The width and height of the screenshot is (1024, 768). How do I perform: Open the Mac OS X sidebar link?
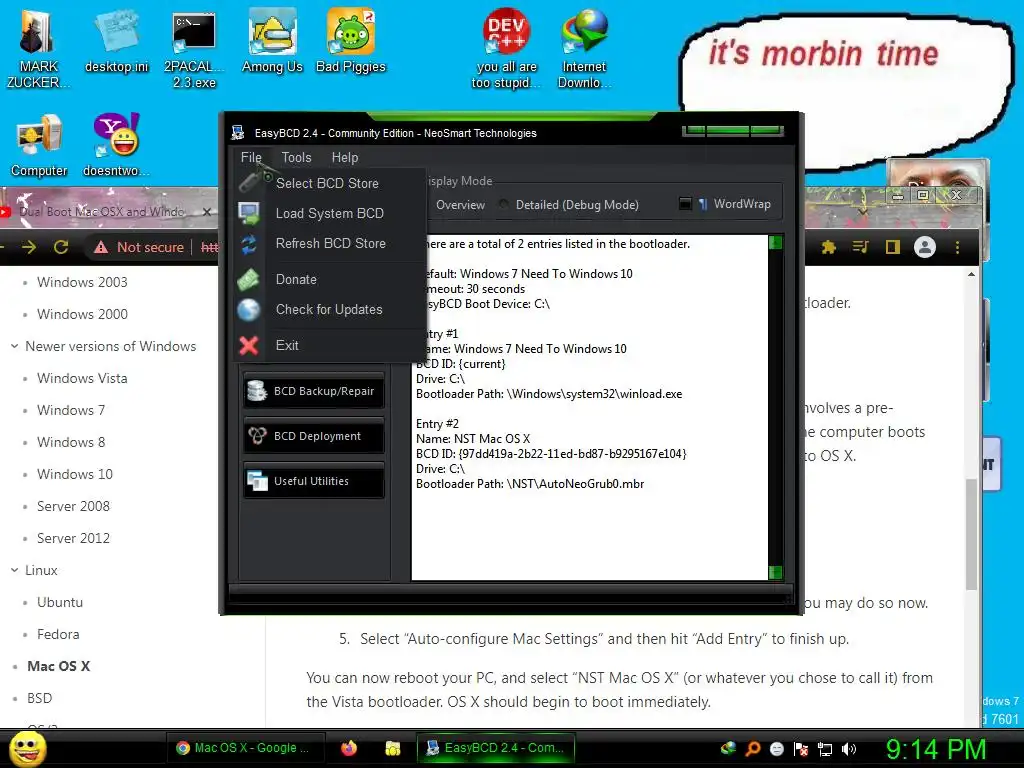coord(58,666)
